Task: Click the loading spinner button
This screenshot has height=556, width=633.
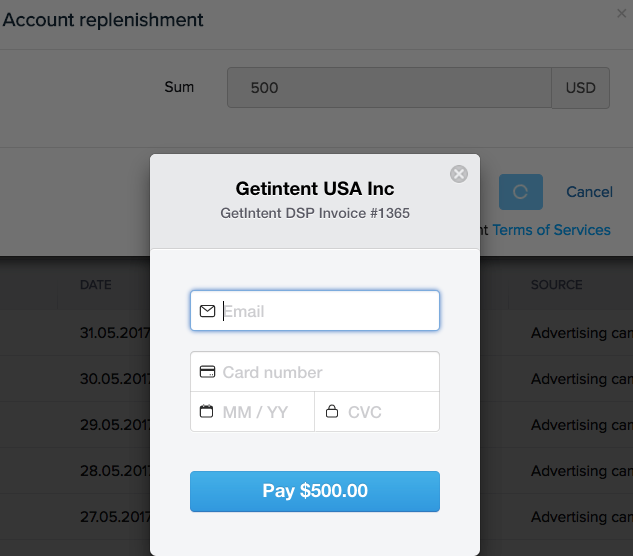Action: (x=520, y=191)
